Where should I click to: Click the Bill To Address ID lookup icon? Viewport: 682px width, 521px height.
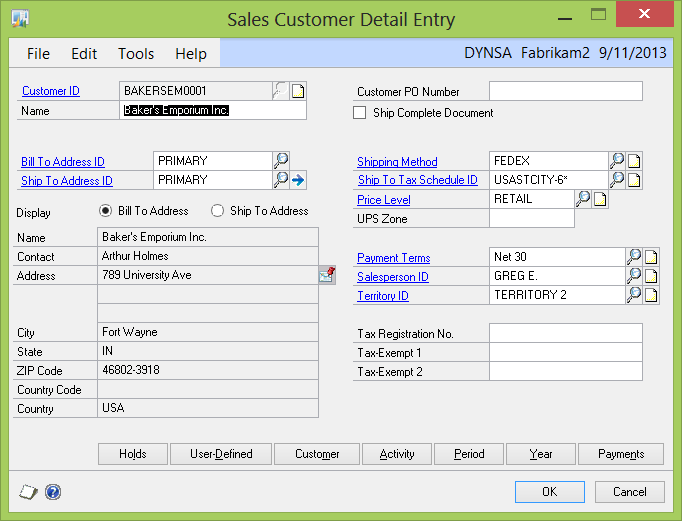(x=281, y=161)
